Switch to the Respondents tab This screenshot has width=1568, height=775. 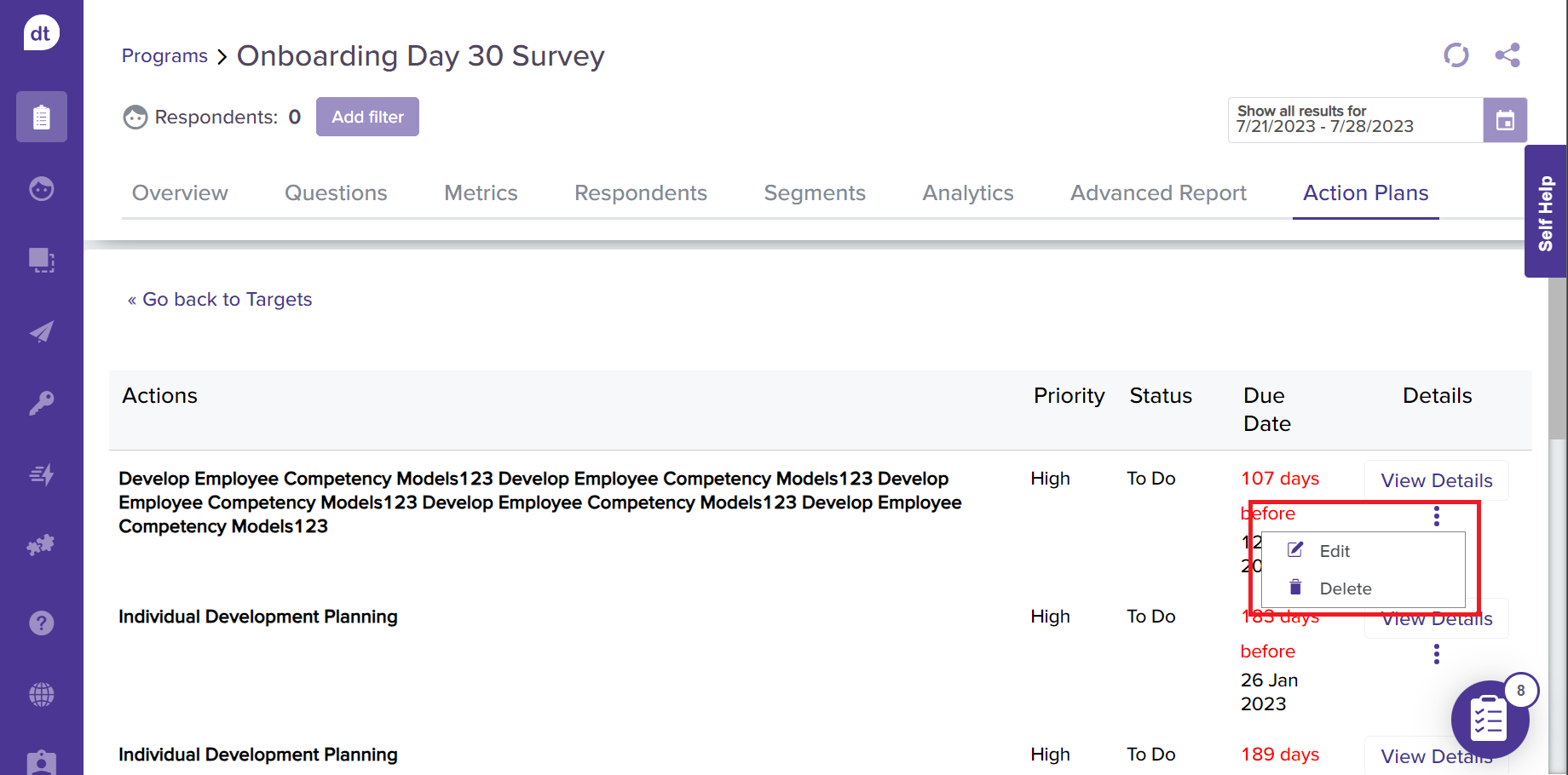coord(640,193)
